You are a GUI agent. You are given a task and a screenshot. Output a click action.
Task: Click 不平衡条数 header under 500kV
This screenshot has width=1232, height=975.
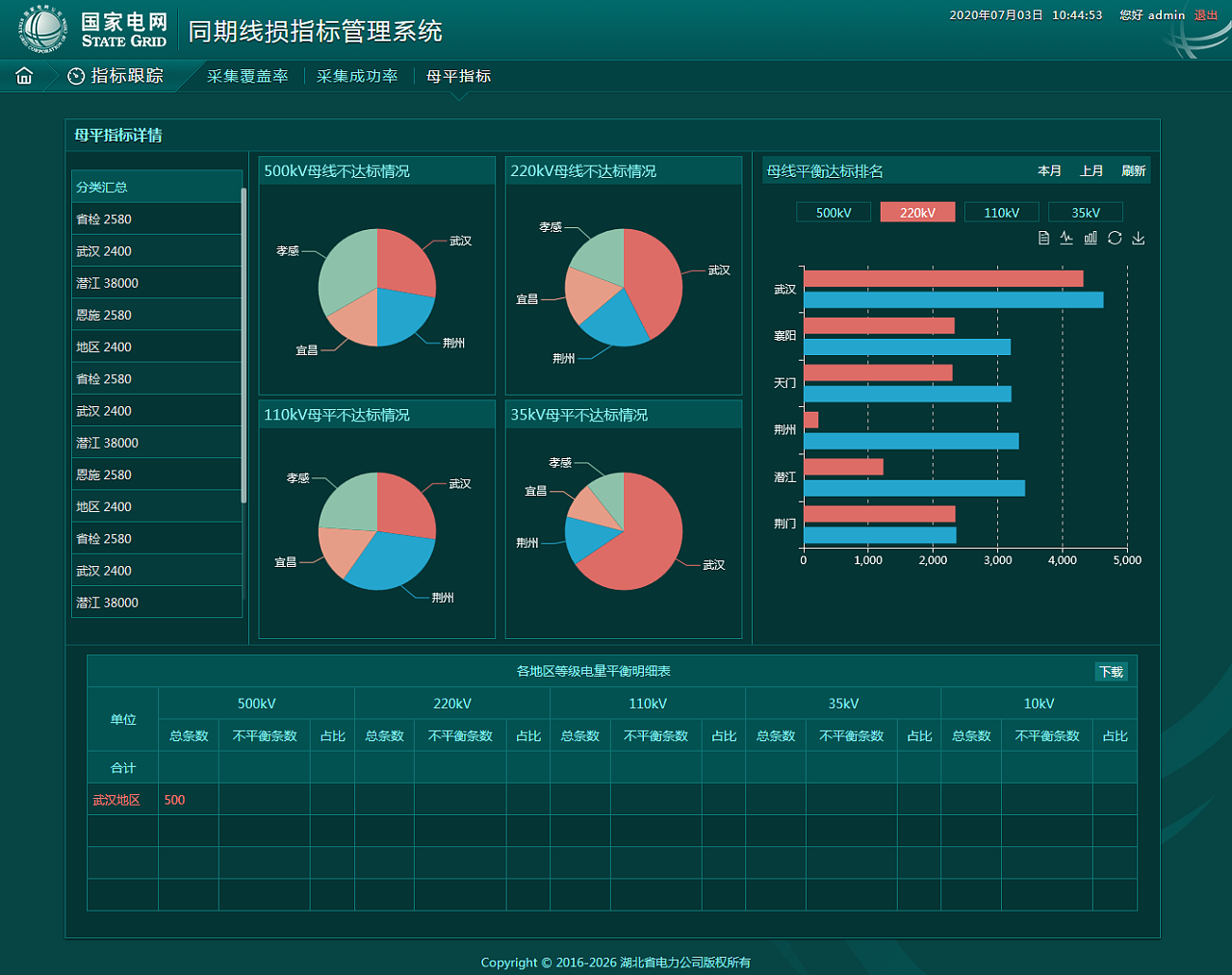pos(265,735)
